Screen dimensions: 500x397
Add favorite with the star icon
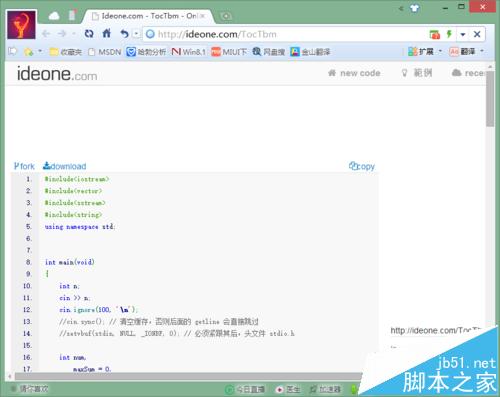point(28,52)
